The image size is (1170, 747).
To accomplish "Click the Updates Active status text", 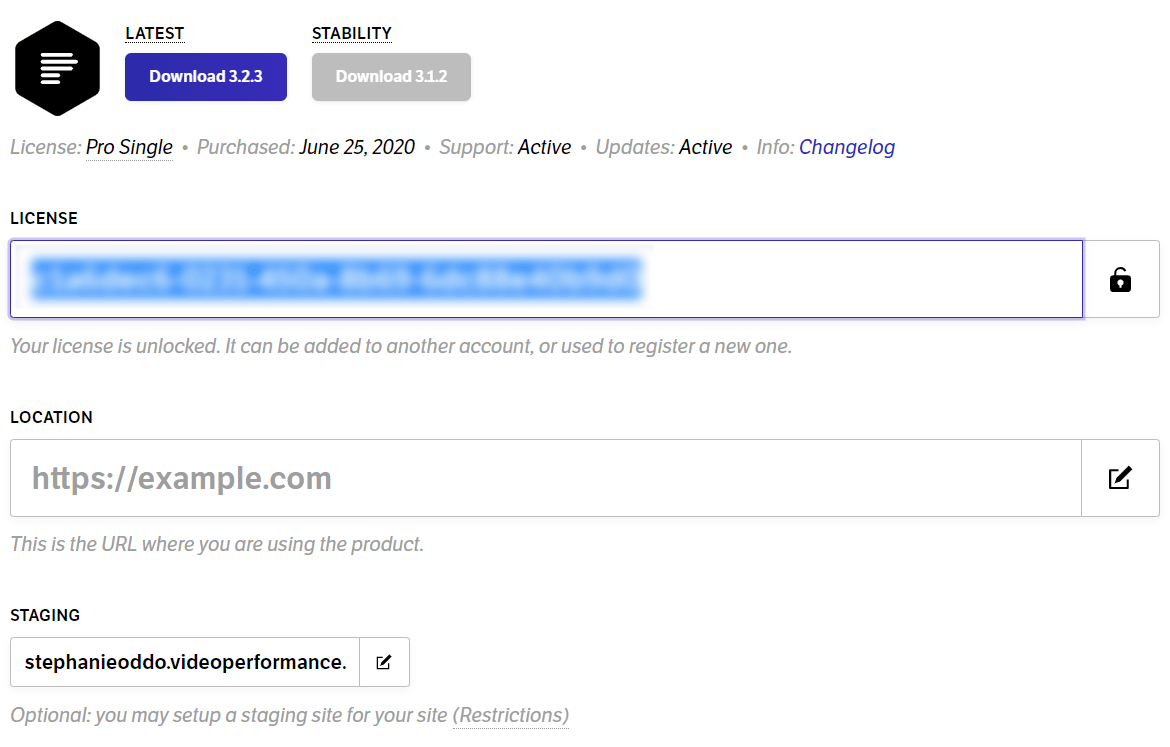I will coord(705,147).
